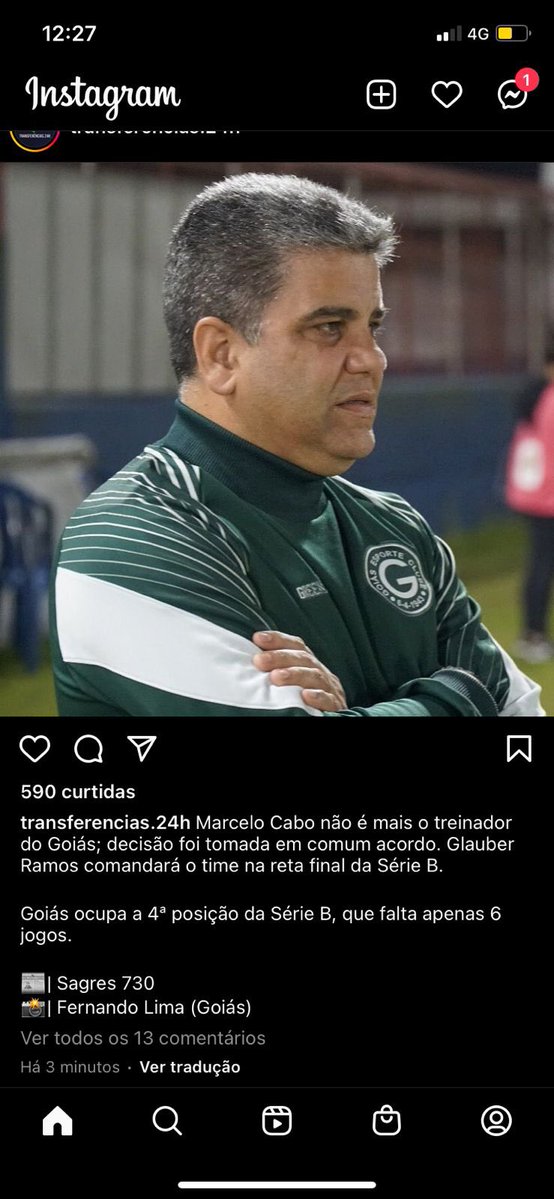Go to Home tab in bottom bar
The image size is (554, 1199).
coord(57,1121)
